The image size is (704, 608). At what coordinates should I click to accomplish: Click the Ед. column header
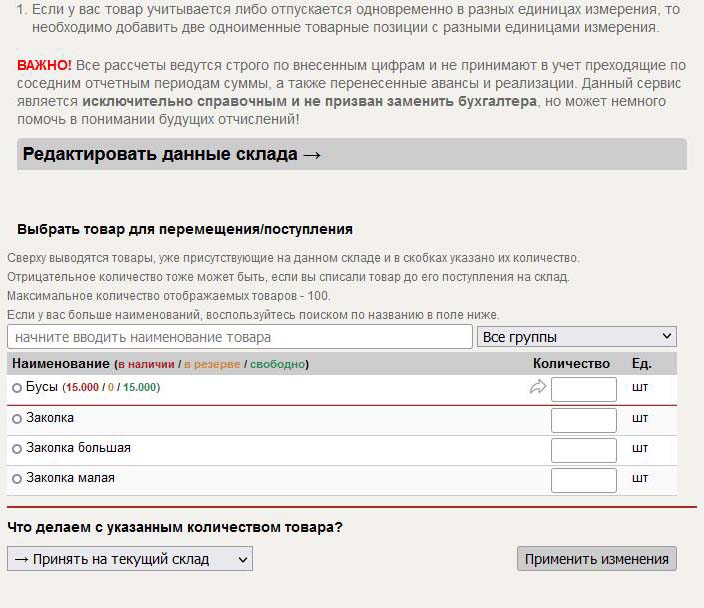point(642,364)
